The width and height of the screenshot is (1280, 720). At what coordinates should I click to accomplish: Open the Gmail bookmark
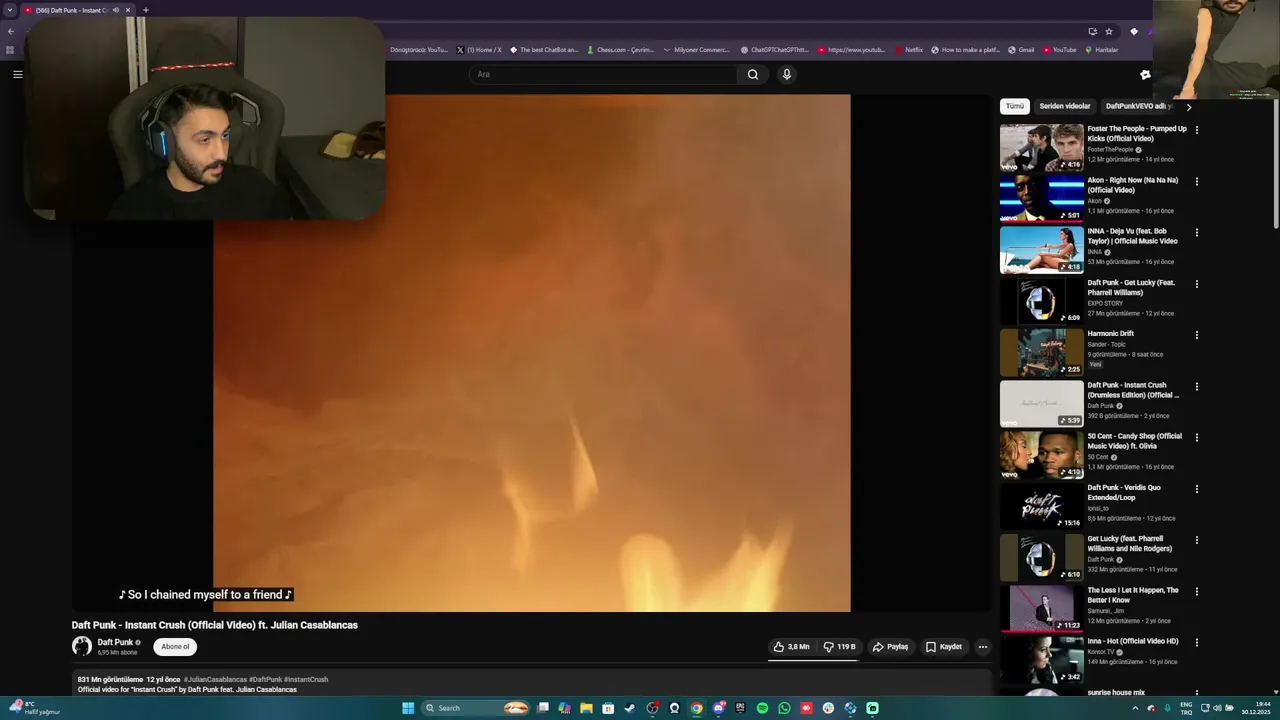pos(1021,50)
